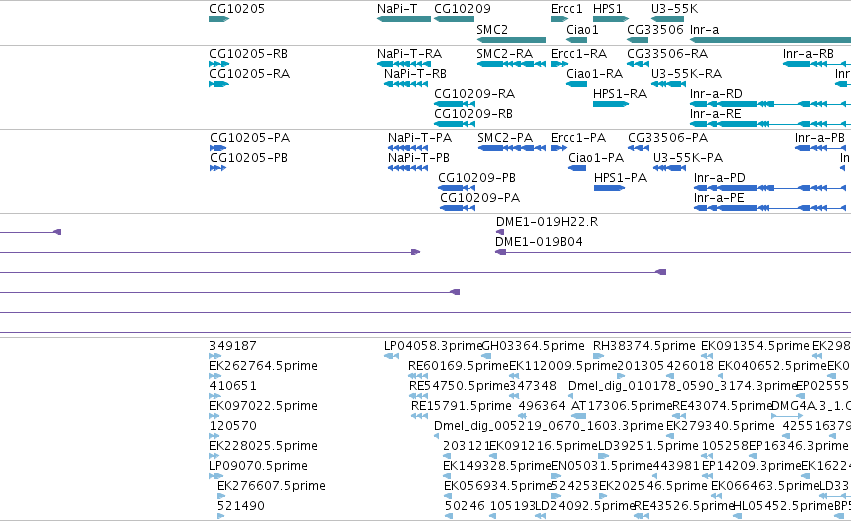The width and height of the screenshot is (851, 521).
Task: Select EST LP04058.3prime
Action: [391, 357]
